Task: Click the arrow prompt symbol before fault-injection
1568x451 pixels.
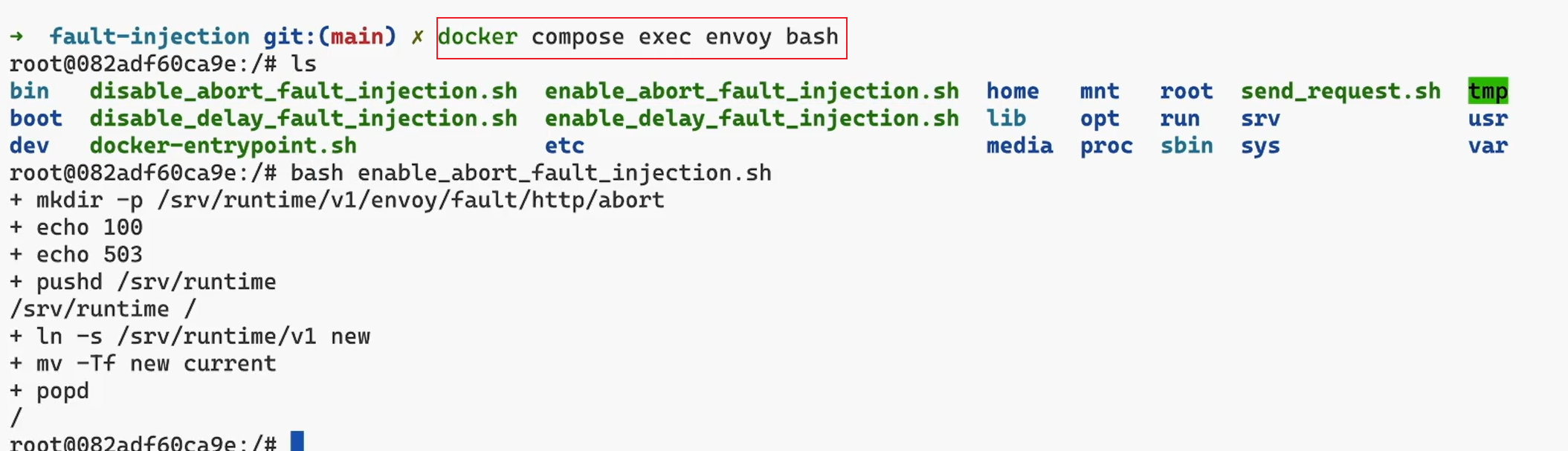Action: tap(17, 36)
